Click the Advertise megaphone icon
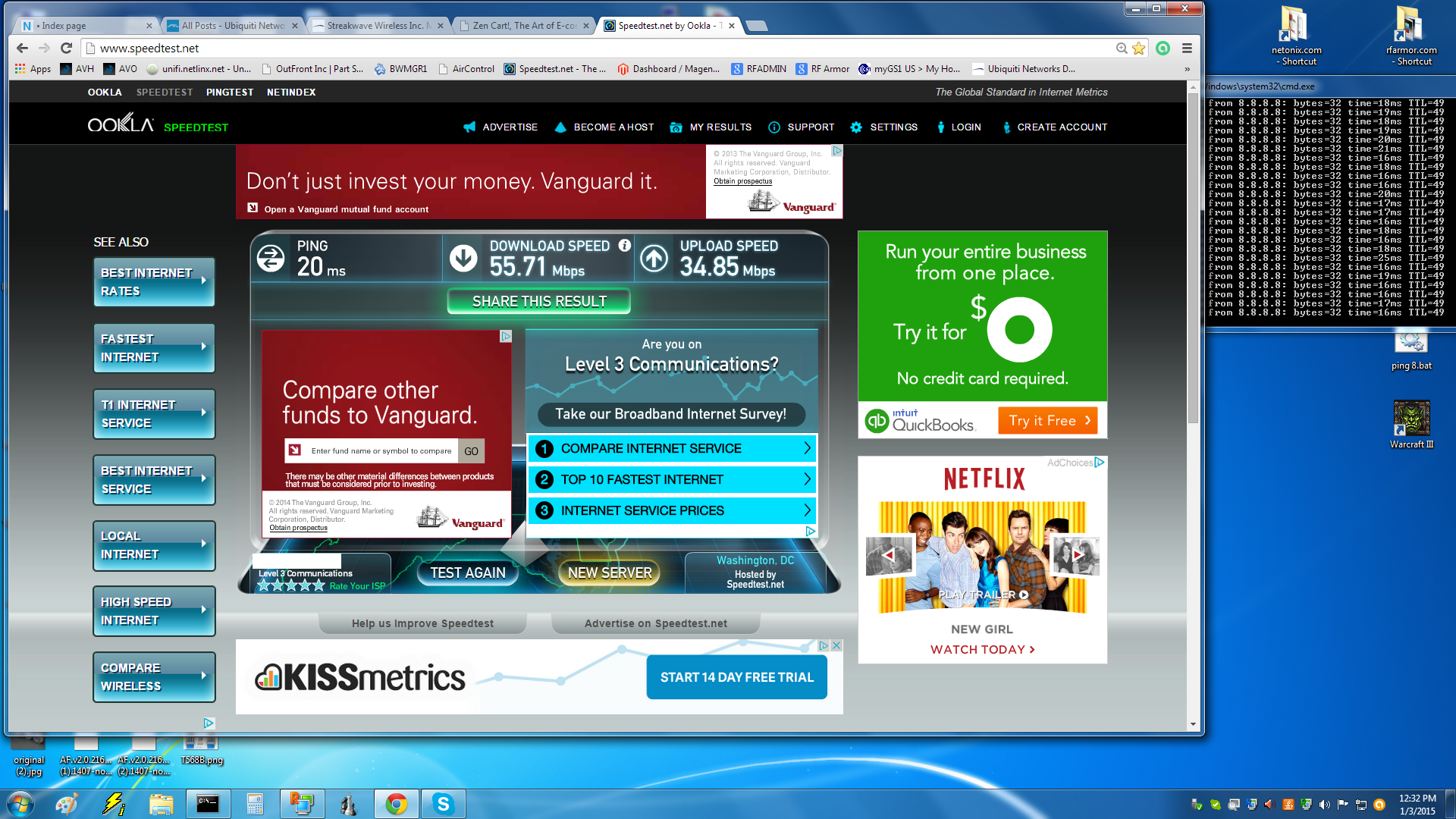This screenshot has height=819, width=1456. [469, 127]
